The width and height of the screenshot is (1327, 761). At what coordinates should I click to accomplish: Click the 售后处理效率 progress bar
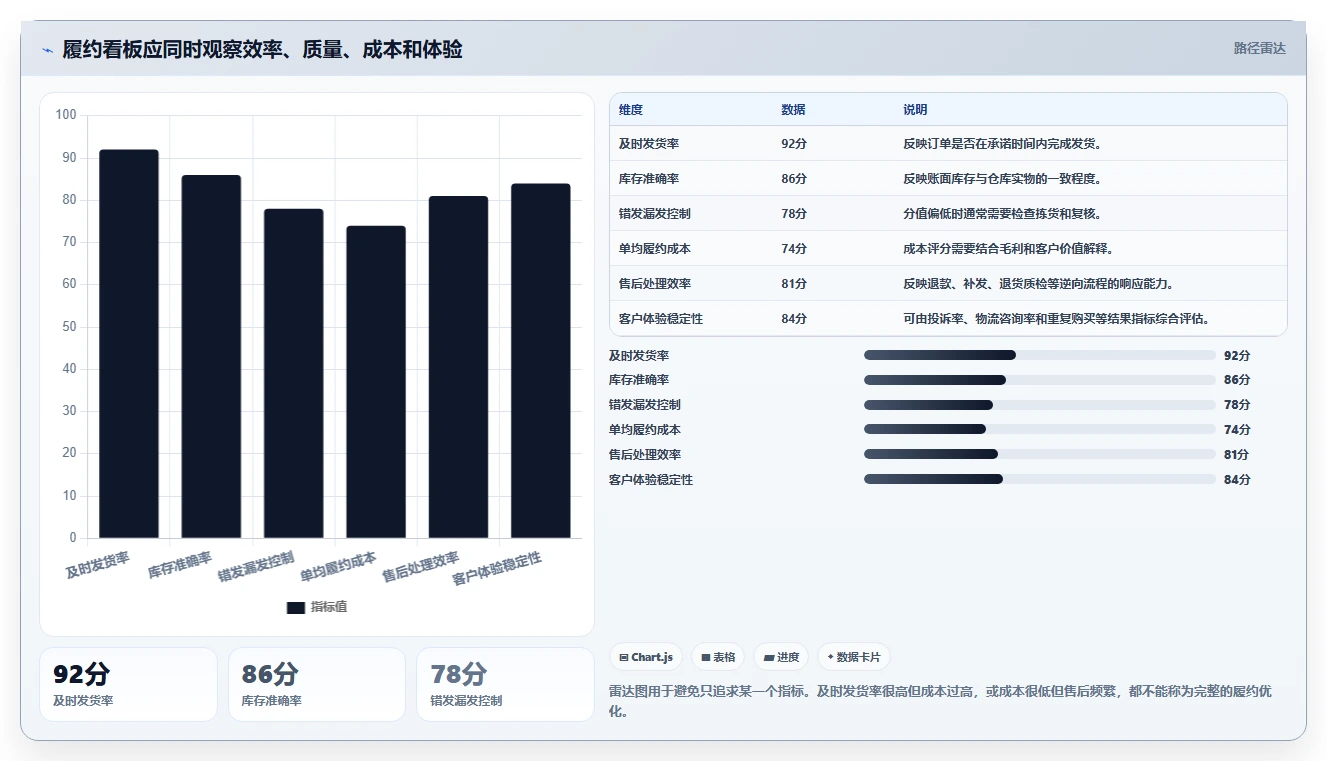coord(1039,454)
